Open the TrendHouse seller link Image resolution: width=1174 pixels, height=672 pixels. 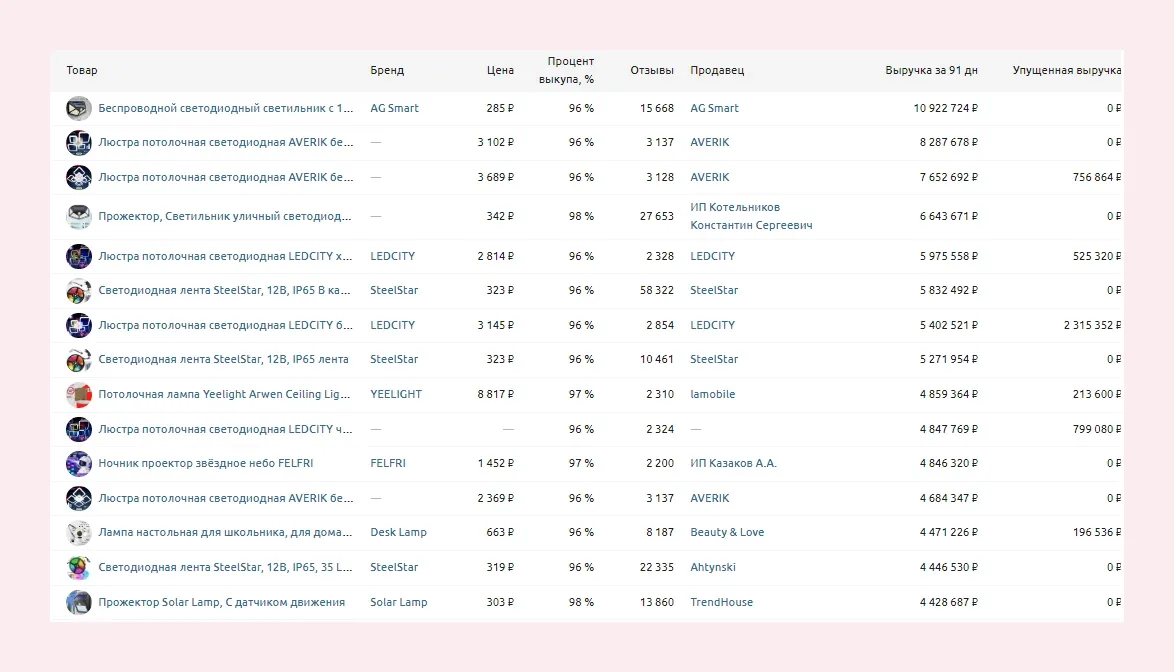[x=721, y=602]
